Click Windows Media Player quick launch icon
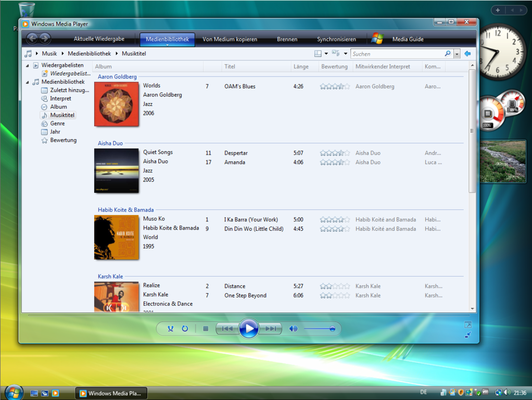The image size is (532, 400). click(x=55, y=393)
